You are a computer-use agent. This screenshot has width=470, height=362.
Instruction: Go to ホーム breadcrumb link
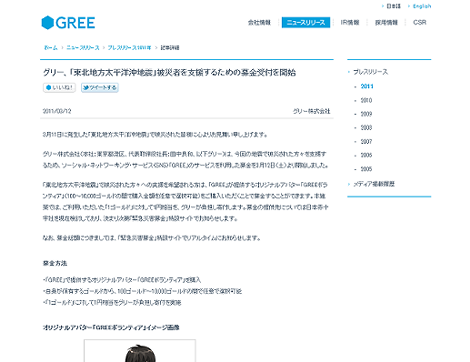pyautogui.click(x=51, y=48)
